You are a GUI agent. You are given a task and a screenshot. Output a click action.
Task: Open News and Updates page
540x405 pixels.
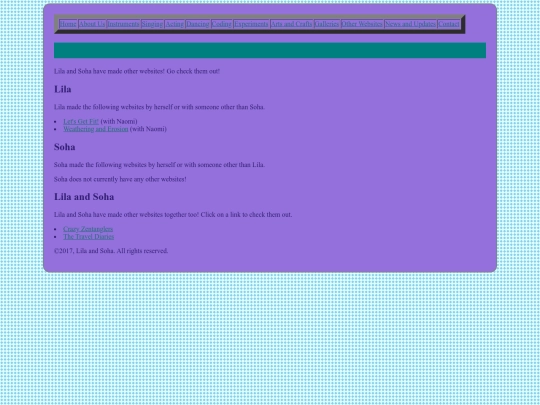[410, 24]
